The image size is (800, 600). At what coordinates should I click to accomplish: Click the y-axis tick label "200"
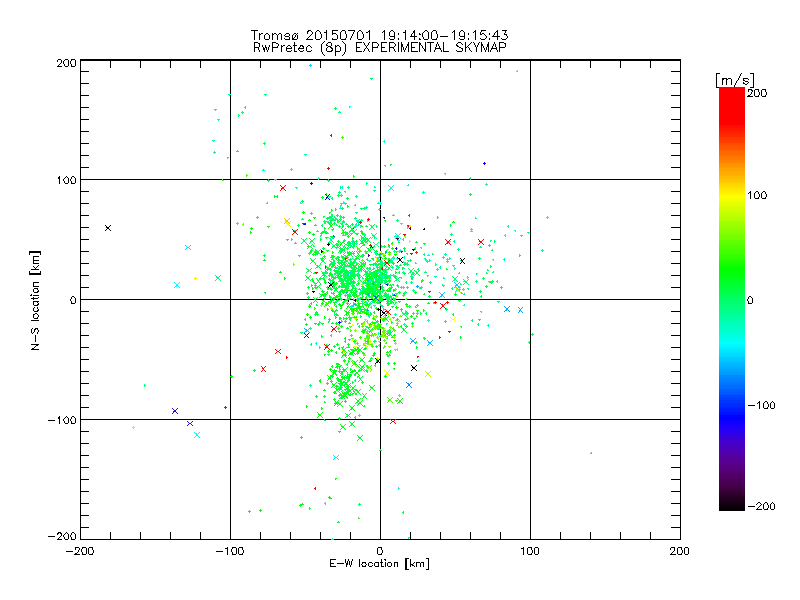coord(67,63)
